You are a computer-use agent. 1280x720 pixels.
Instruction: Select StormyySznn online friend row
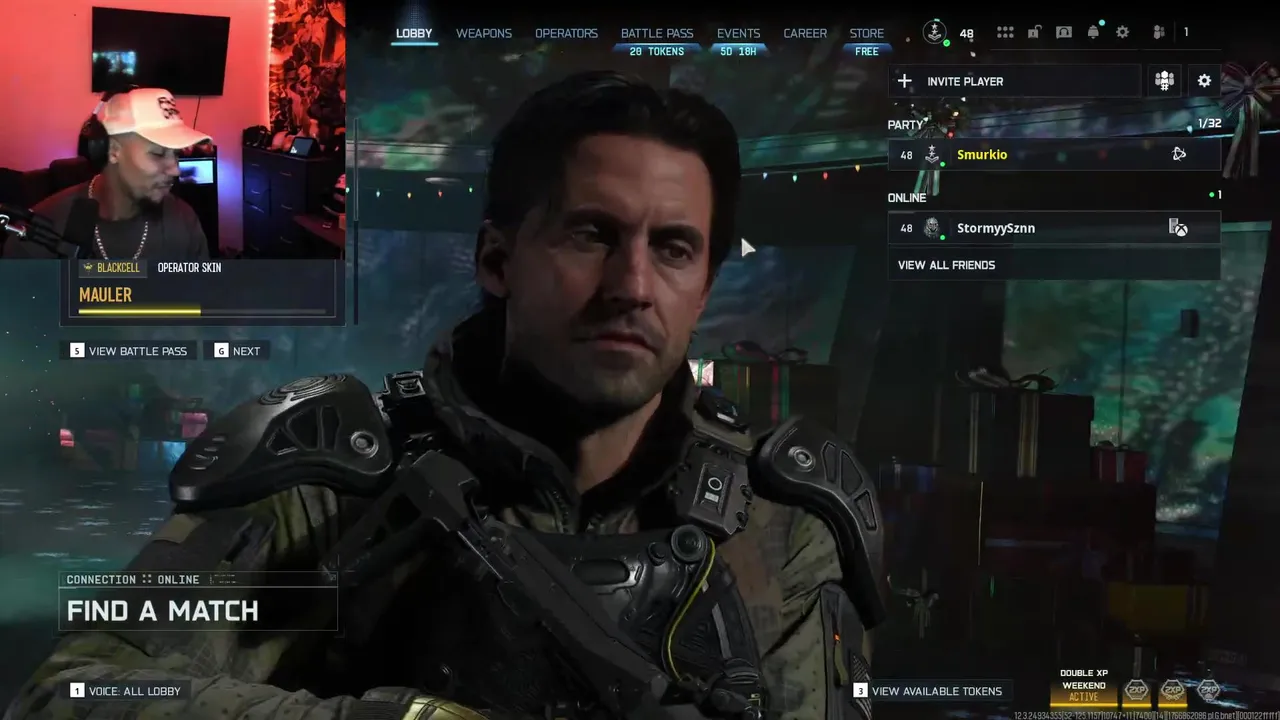coord(1054,228)
